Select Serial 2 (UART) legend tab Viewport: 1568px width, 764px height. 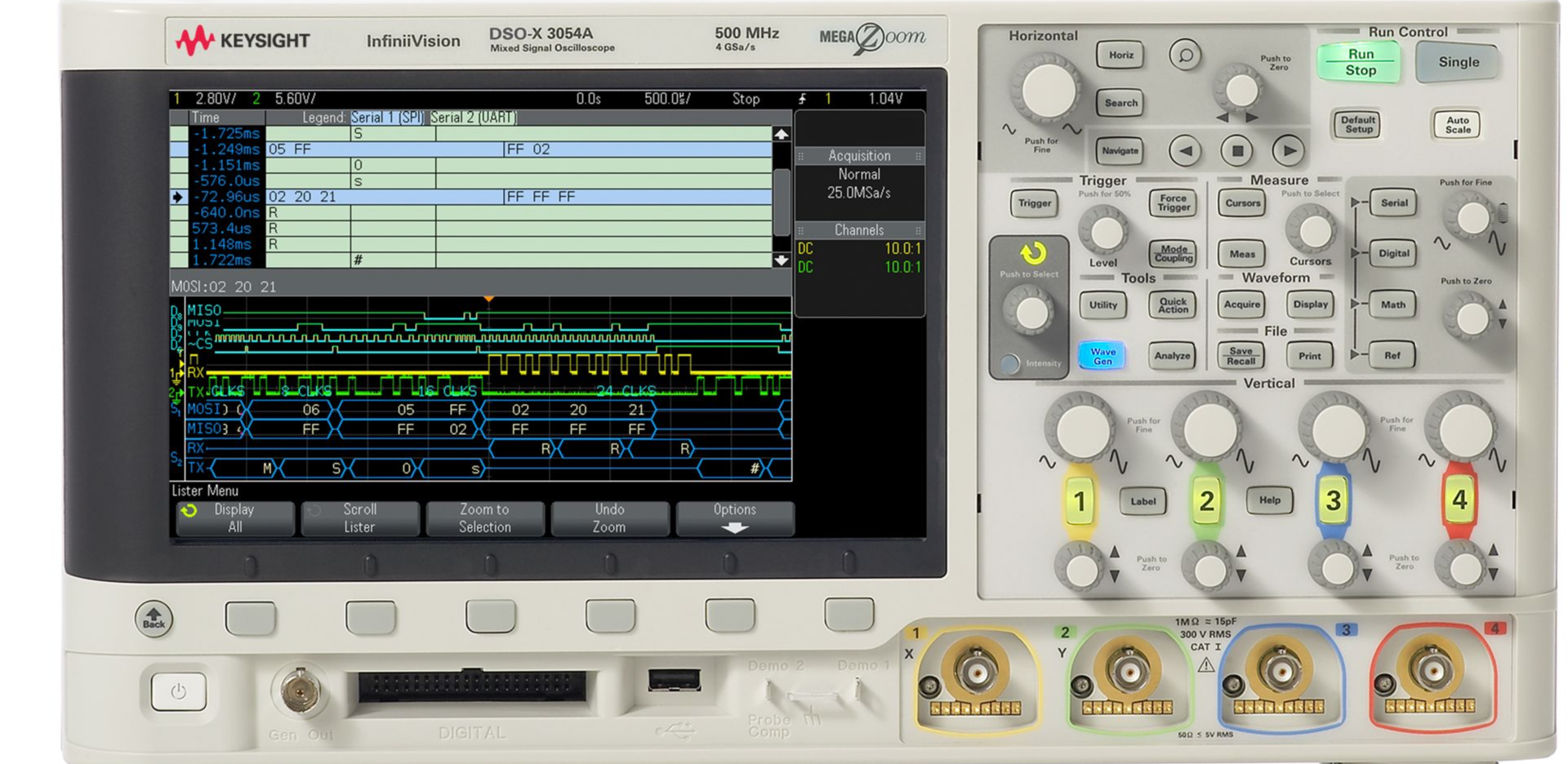pos(474,118)
